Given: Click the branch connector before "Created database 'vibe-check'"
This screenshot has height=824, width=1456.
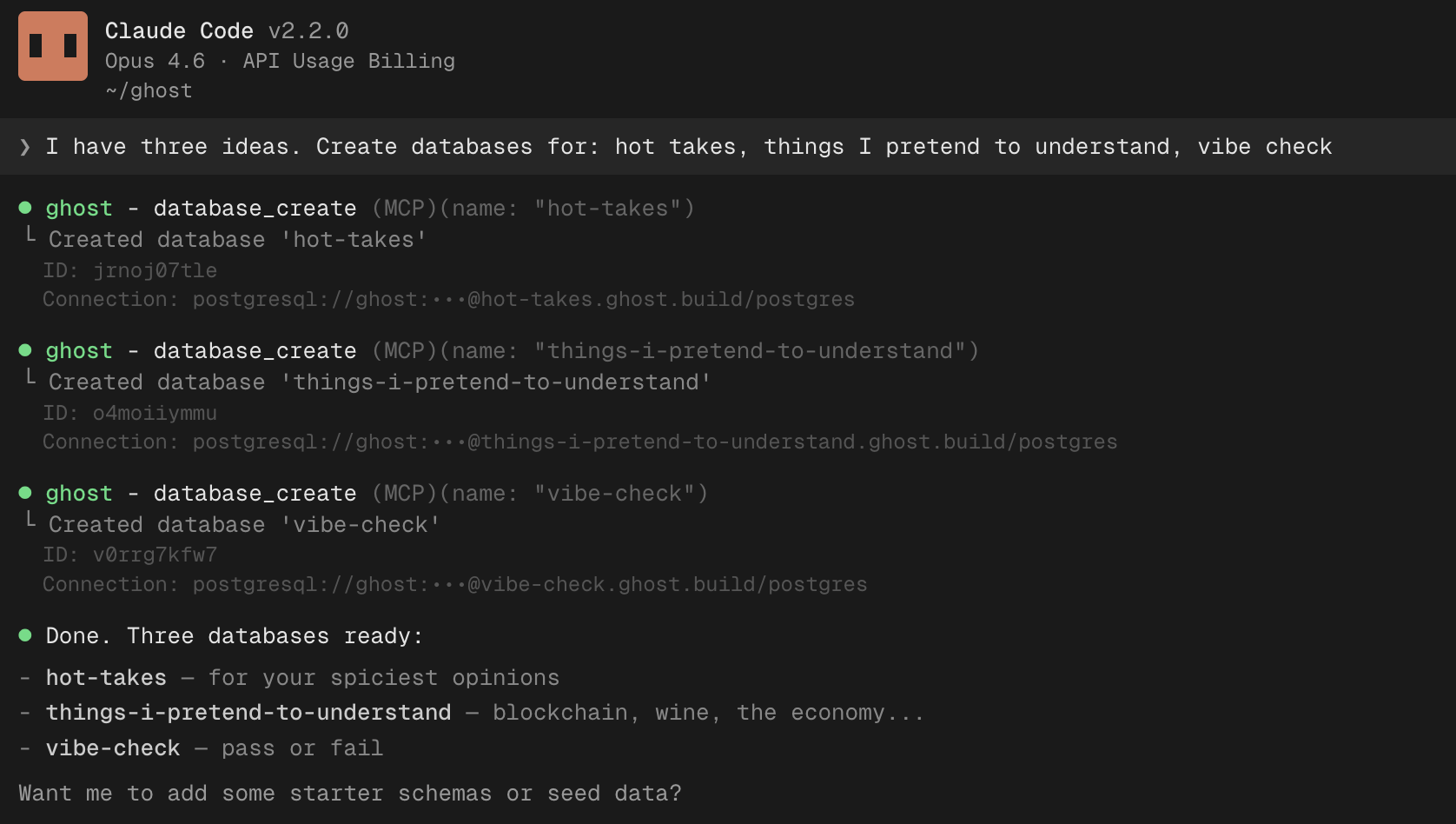Looking at the screenshot, I should 30,520.
